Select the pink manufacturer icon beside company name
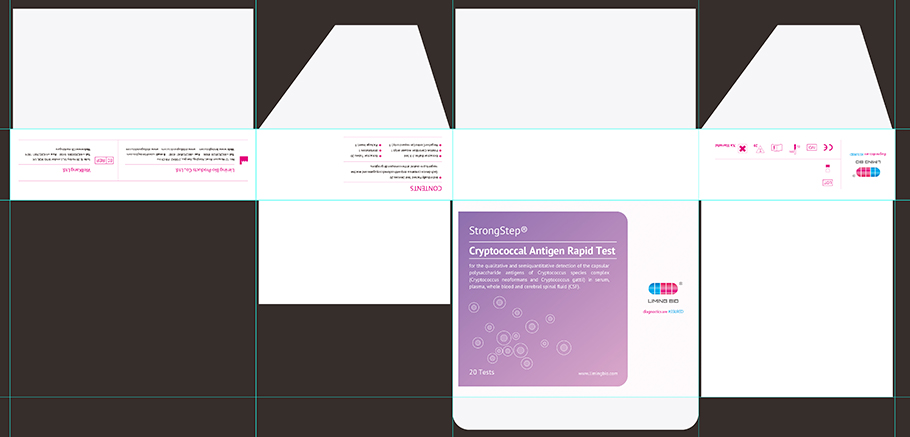Viewport: 910px width, 437px height. point(245,159)
